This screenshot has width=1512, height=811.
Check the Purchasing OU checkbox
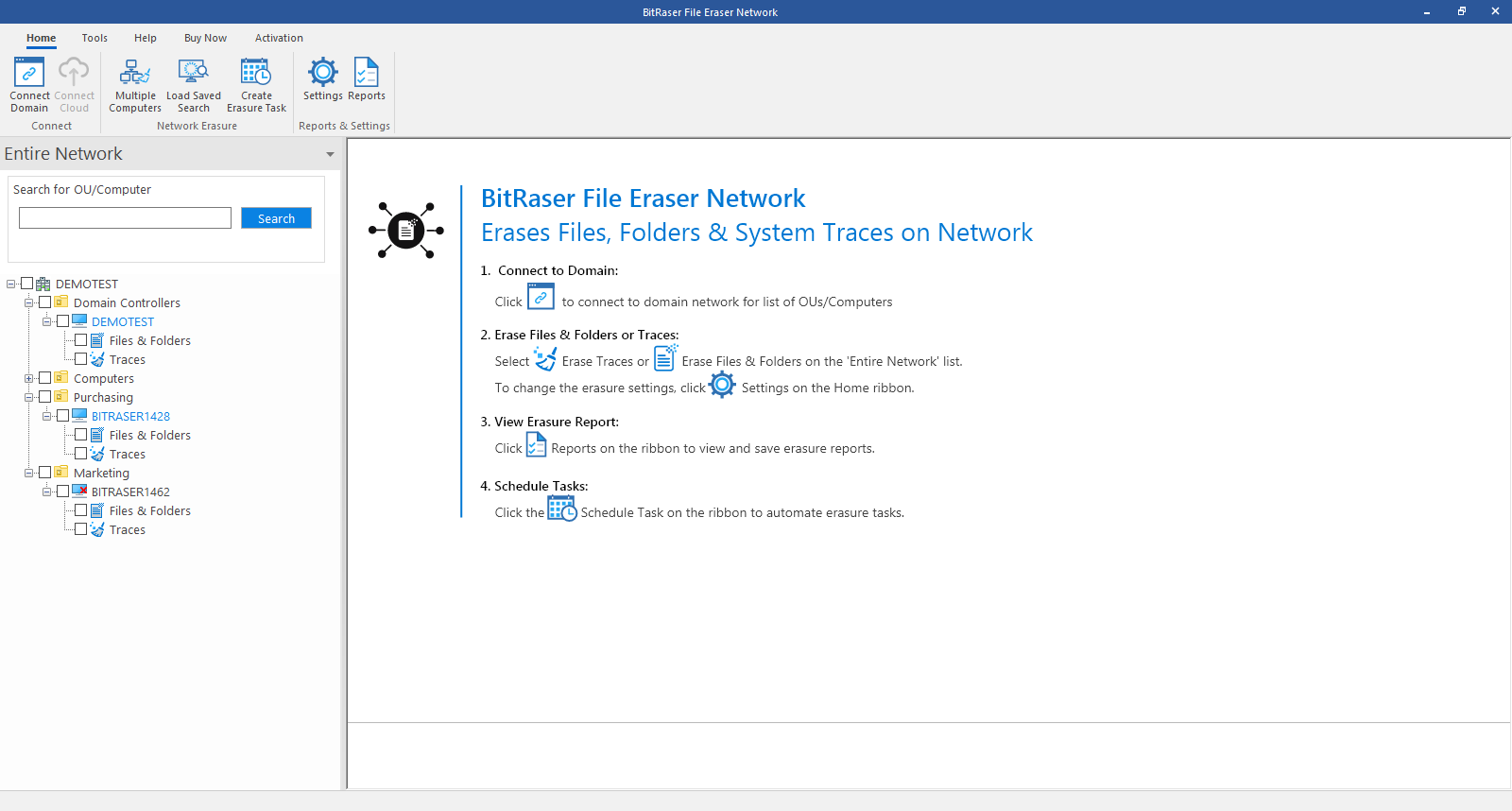coord(44,397)
